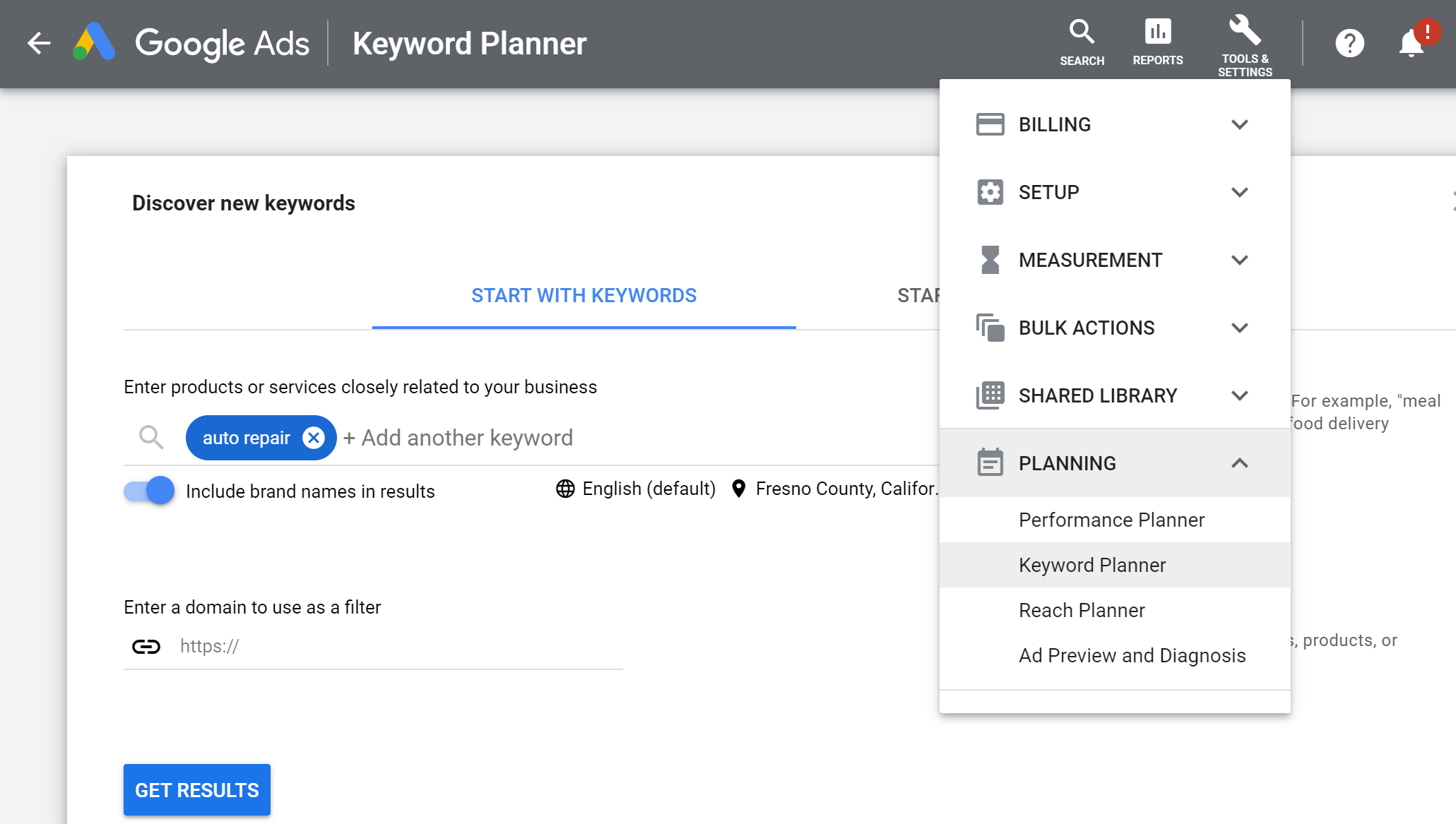Click the calendar Planning icon
1456x824 pixels.
990,462
